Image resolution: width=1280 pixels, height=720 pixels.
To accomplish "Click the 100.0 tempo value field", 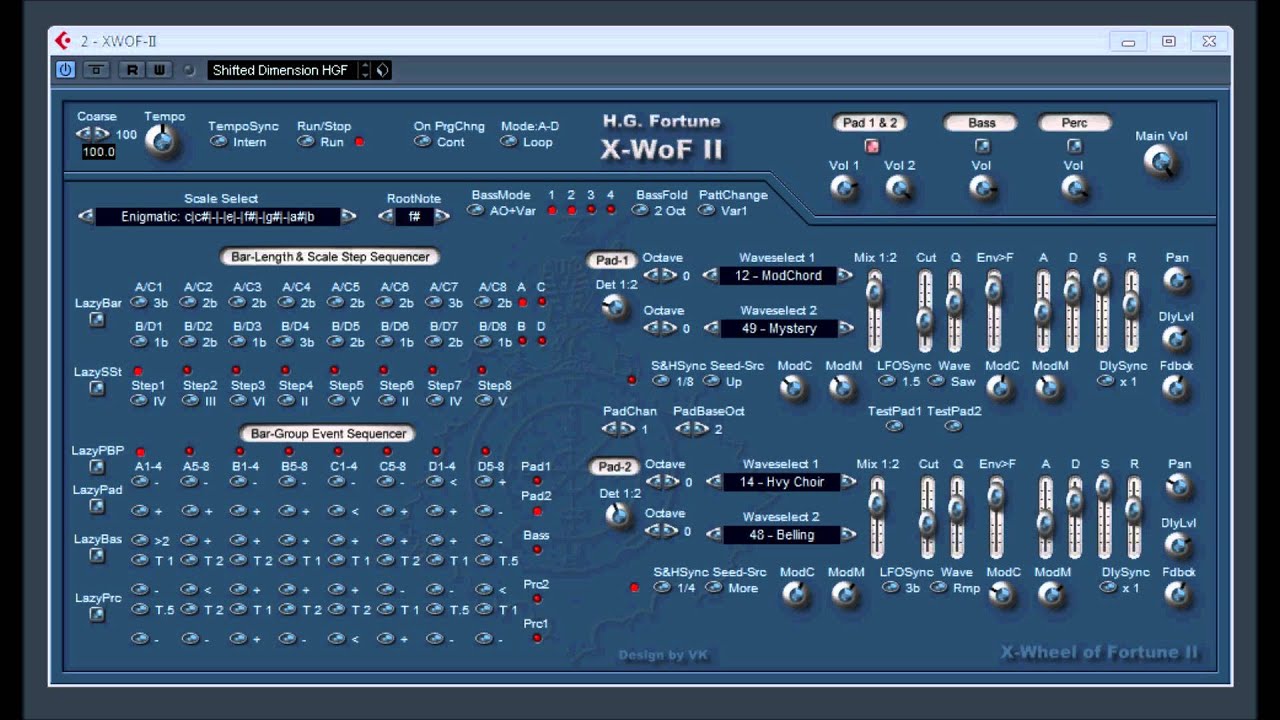I will click(99, 152).
